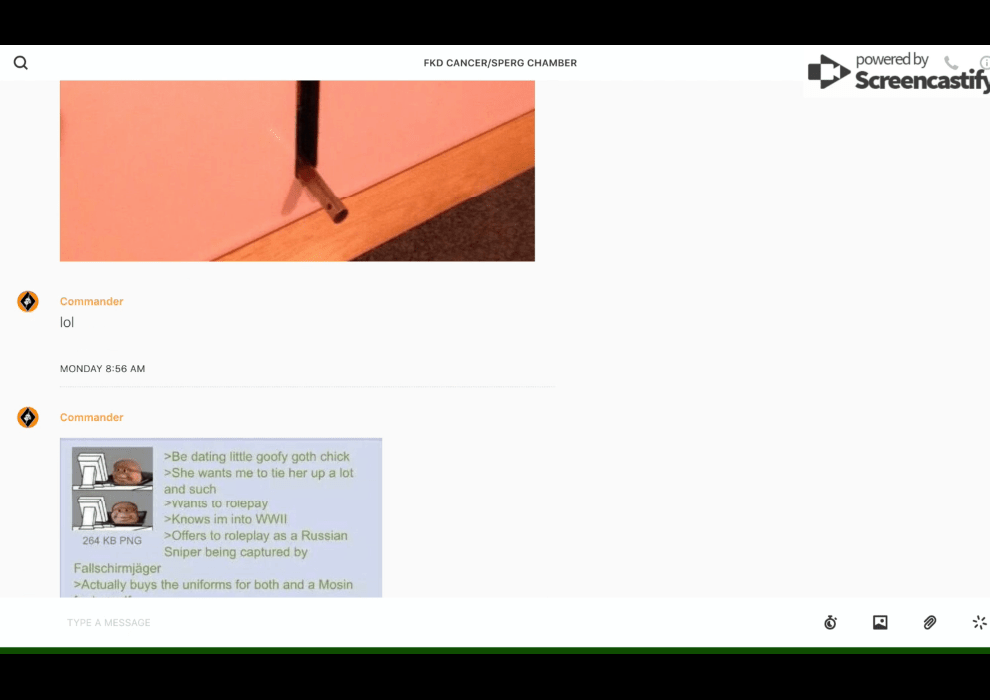This screenshot has width=990, height=700.
Task: Click the Monday 8:56 AM timestamp
Action: [x=102, y=369]
